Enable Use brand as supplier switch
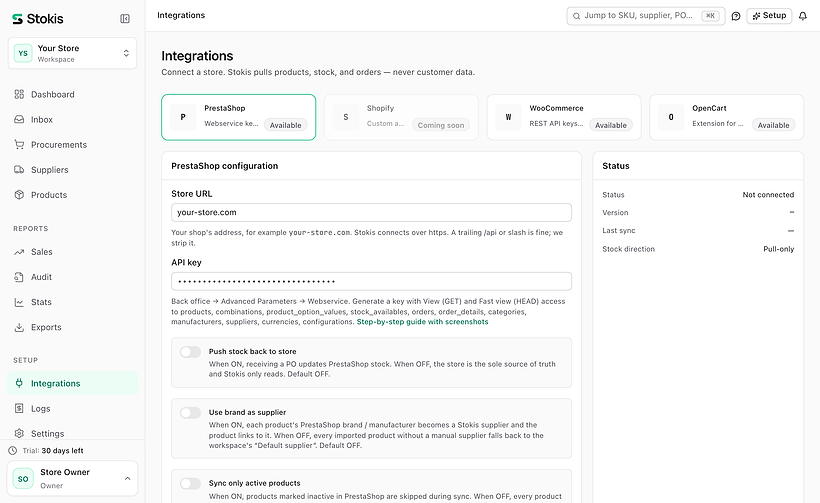 click(x=190, y=413)
